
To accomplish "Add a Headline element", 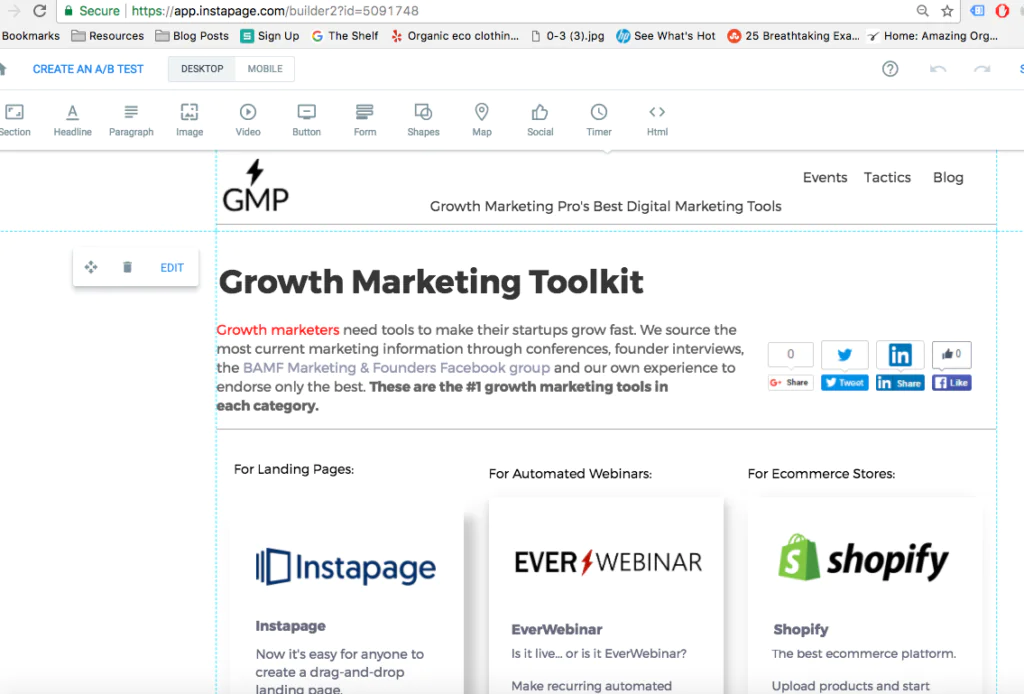I will [72, 121].
